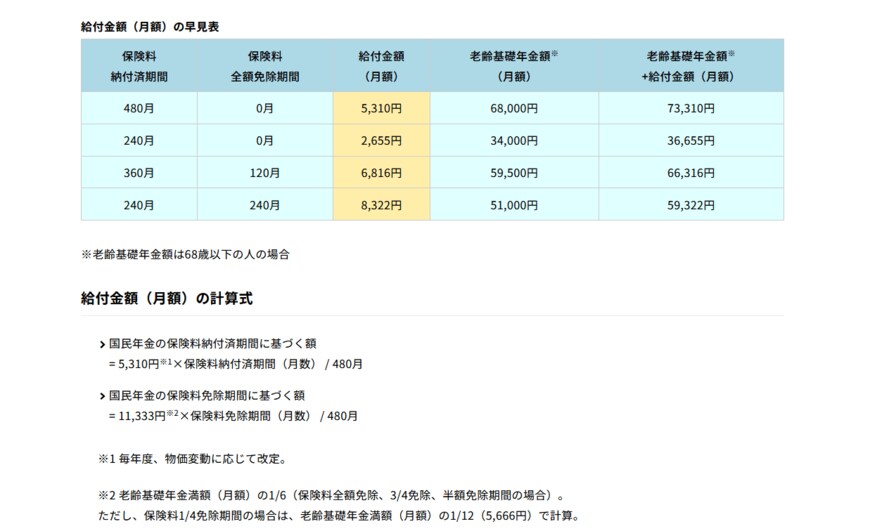Click the heading 給付金額（月額）の計算式

pyautogui.click(x=166, y=299)
